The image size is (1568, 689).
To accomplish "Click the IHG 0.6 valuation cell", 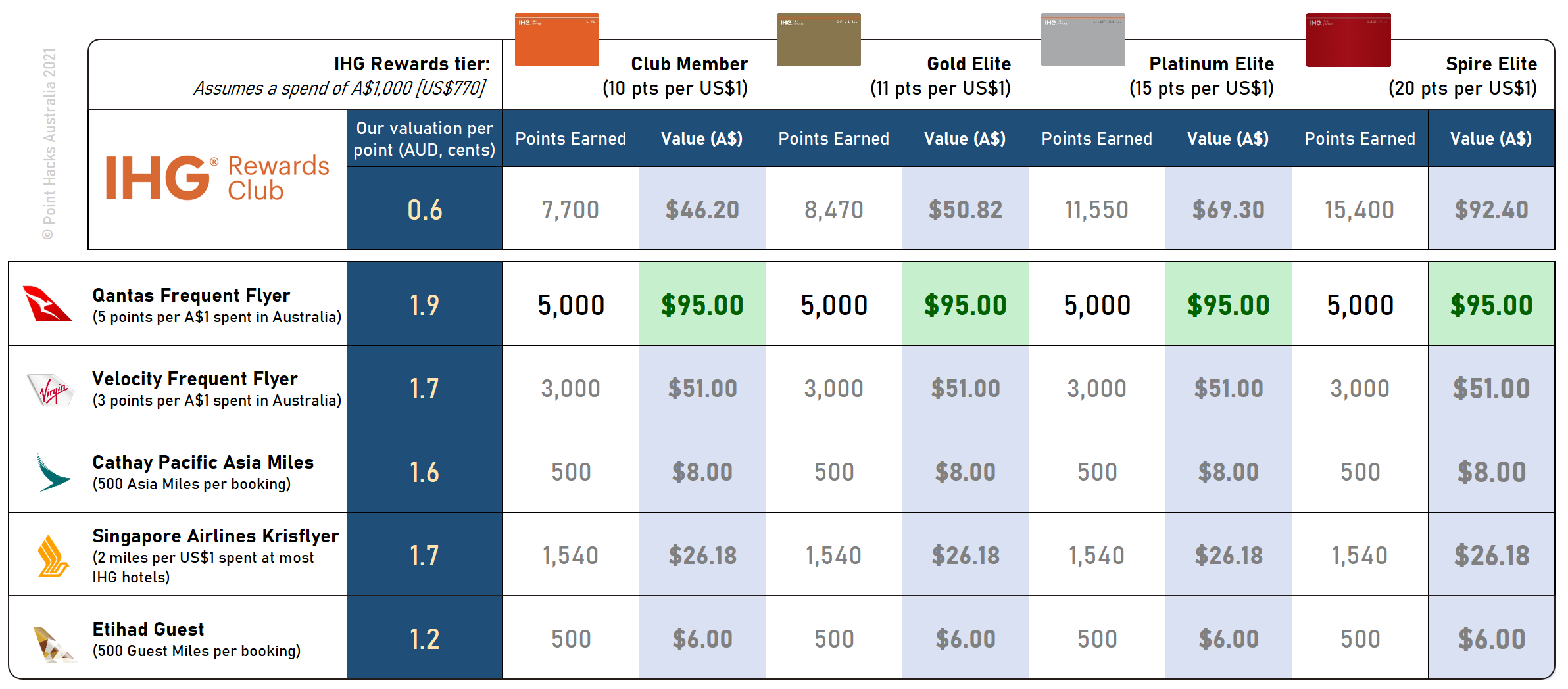I will point(424,208).
